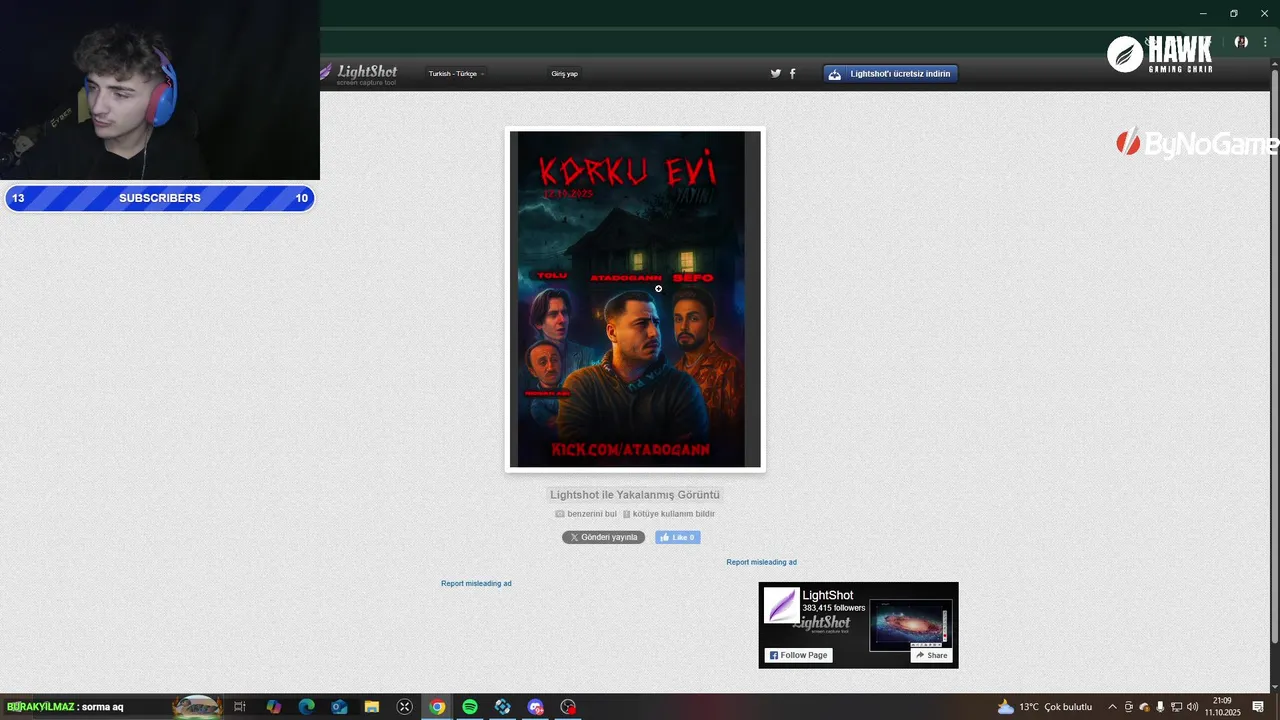This screenshot has height=720, width=1280.
Task: Click Report misleading ad below post button
Action: point(476,583)
